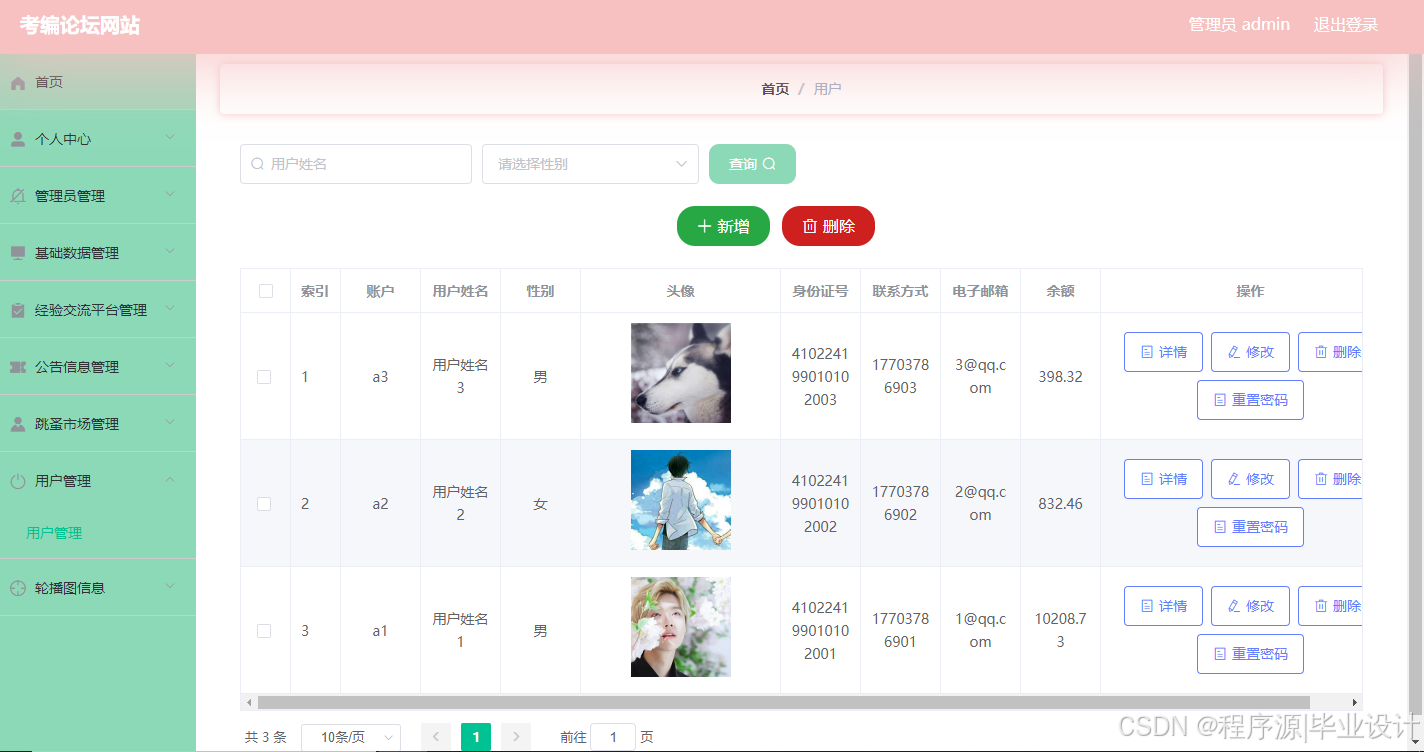Click the wheel icon beside 轮播图信息
Image resolution: width=1424 pixels, height=752 pixels.
point(18,589)
